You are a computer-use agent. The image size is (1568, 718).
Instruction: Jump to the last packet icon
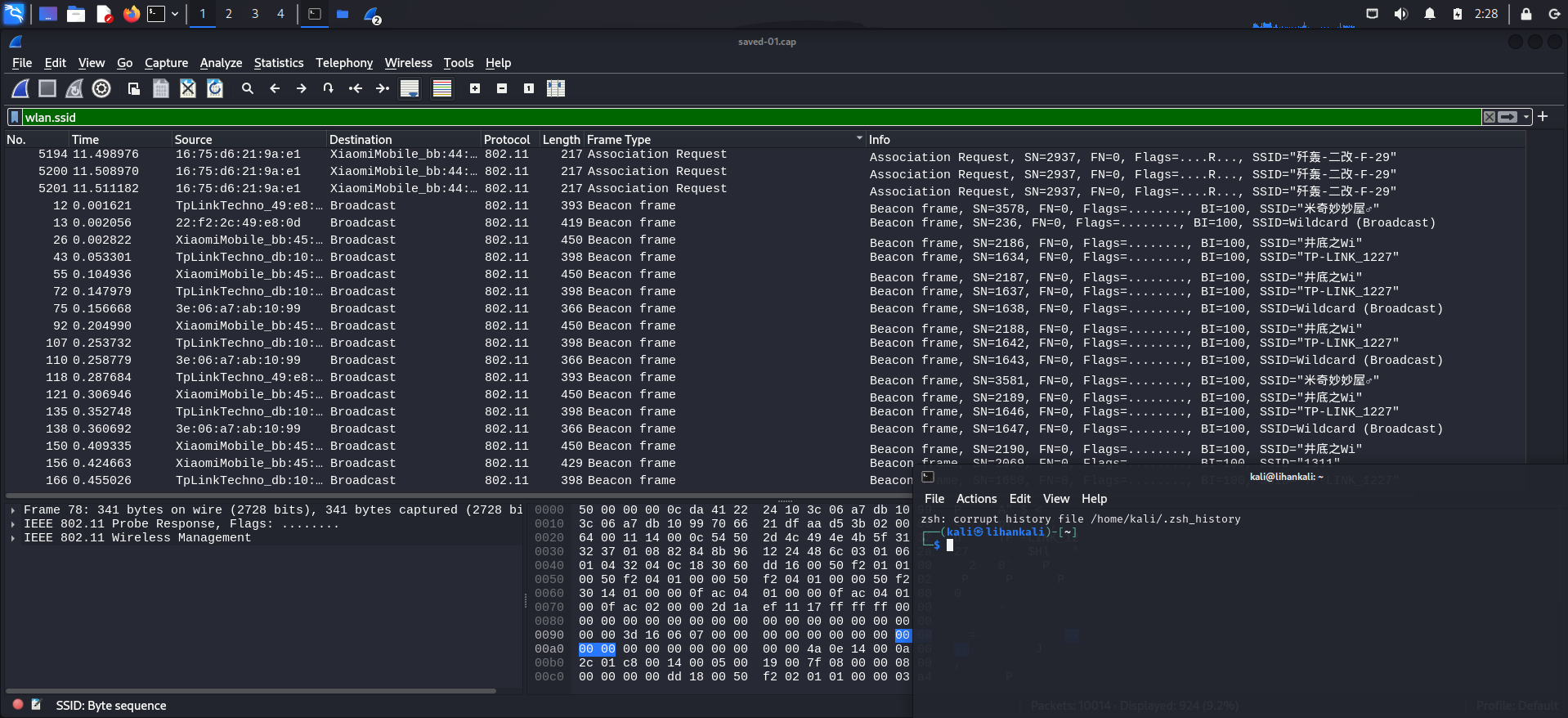coord(383,88)
